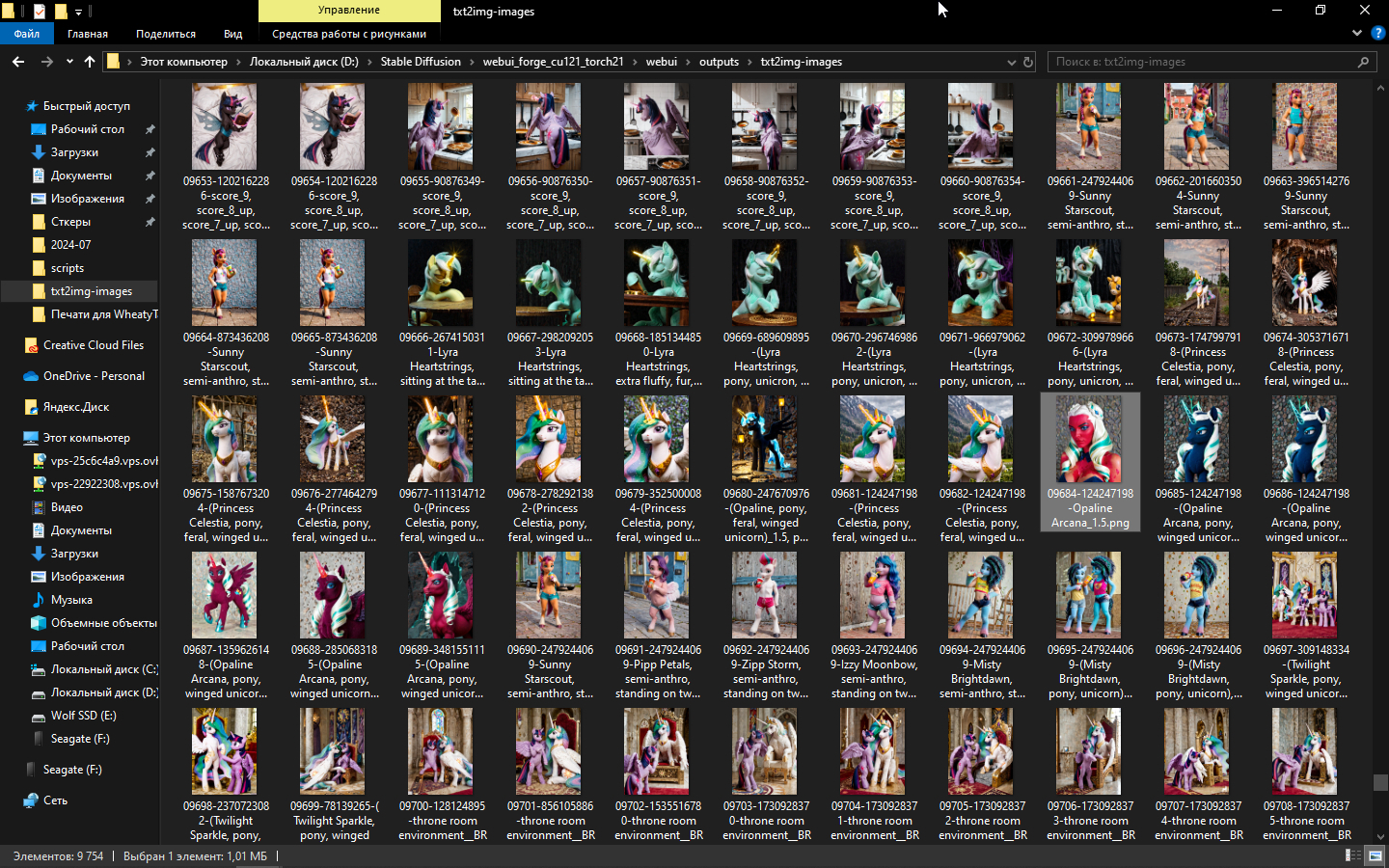Open the Стикеры folder in quick access

70,222
